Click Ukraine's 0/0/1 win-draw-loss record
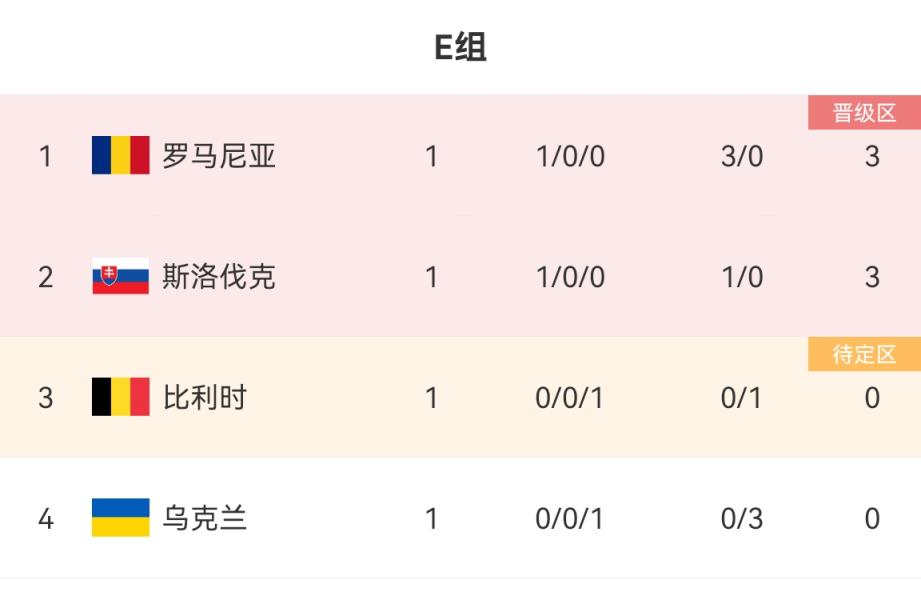Viewport: 921px width, 604px height. (x=570, y=518)
